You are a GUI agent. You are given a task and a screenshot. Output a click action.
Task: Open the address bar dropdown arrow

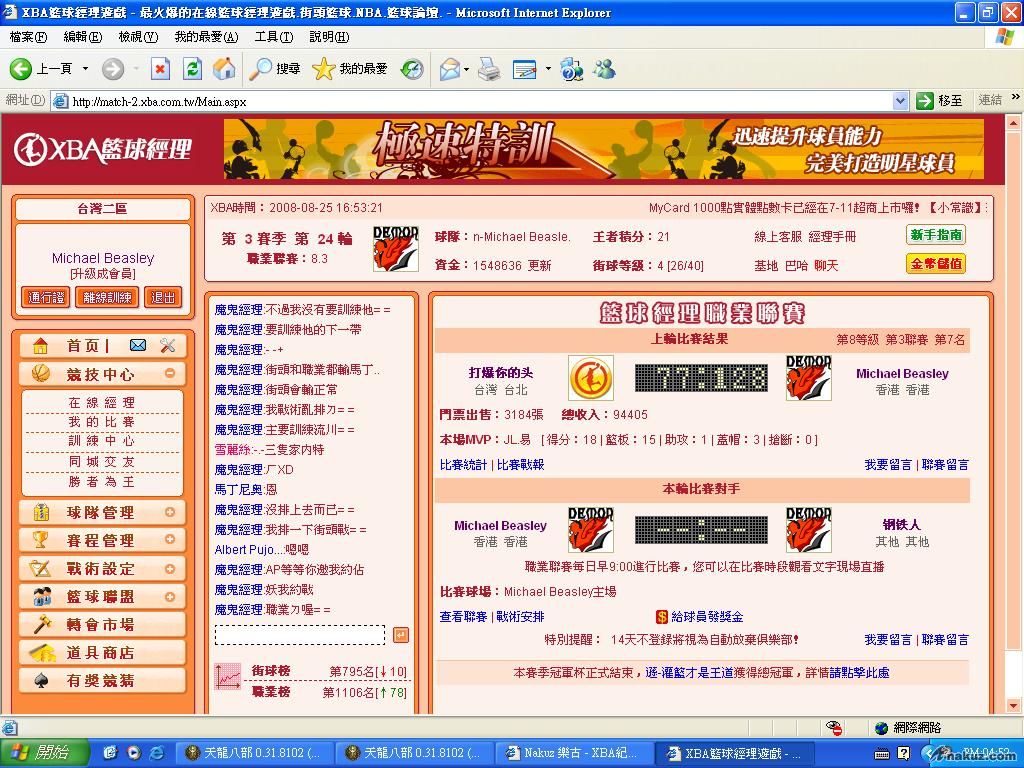(900, 100)
